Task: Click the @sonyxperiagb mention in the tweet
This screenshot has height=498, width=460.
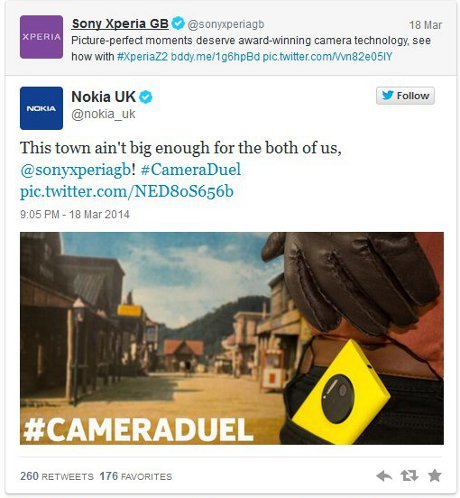Action: (x=75, y=170)
